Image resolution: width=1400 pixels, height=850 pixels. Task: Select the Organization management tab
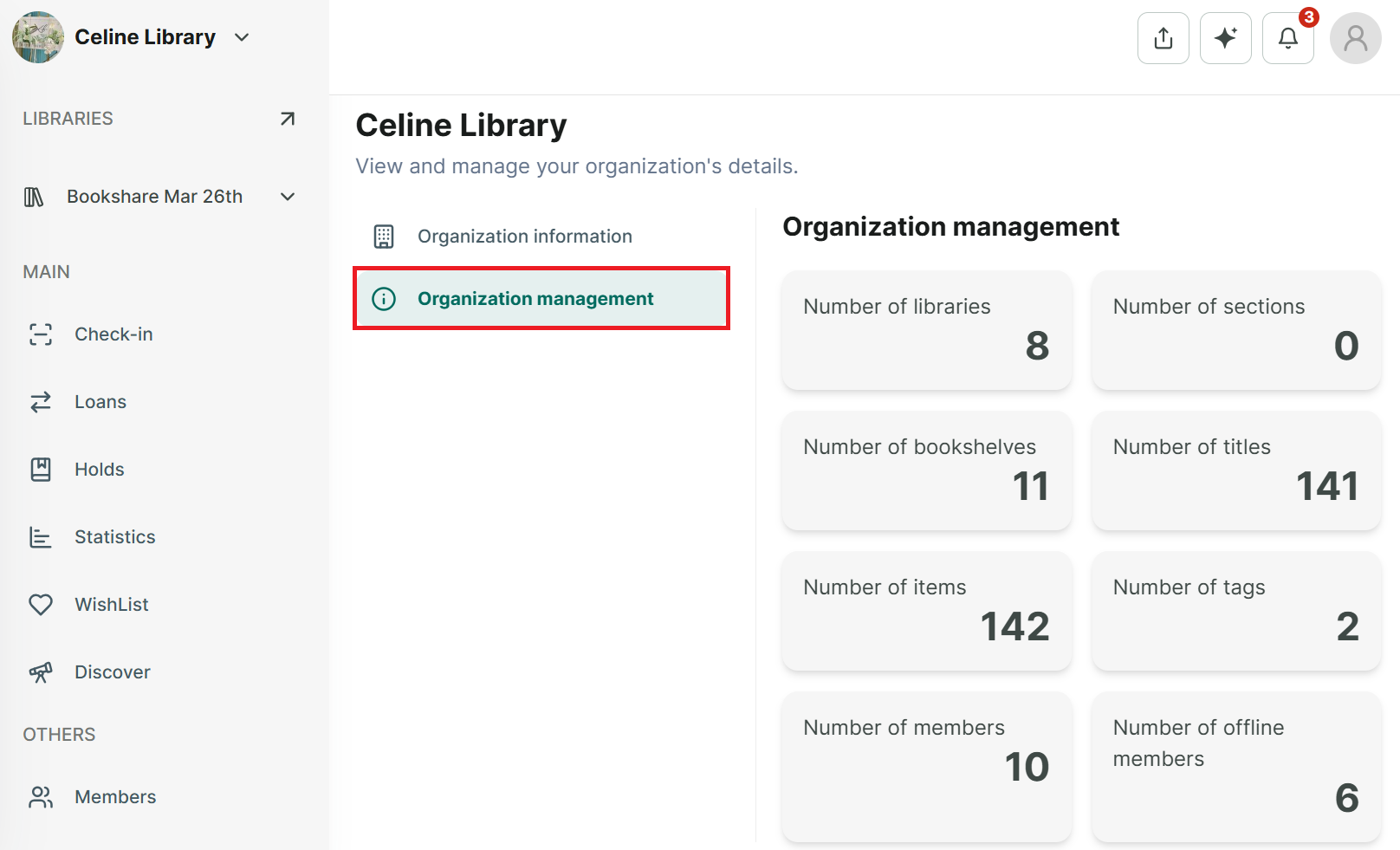click(541, 299)
